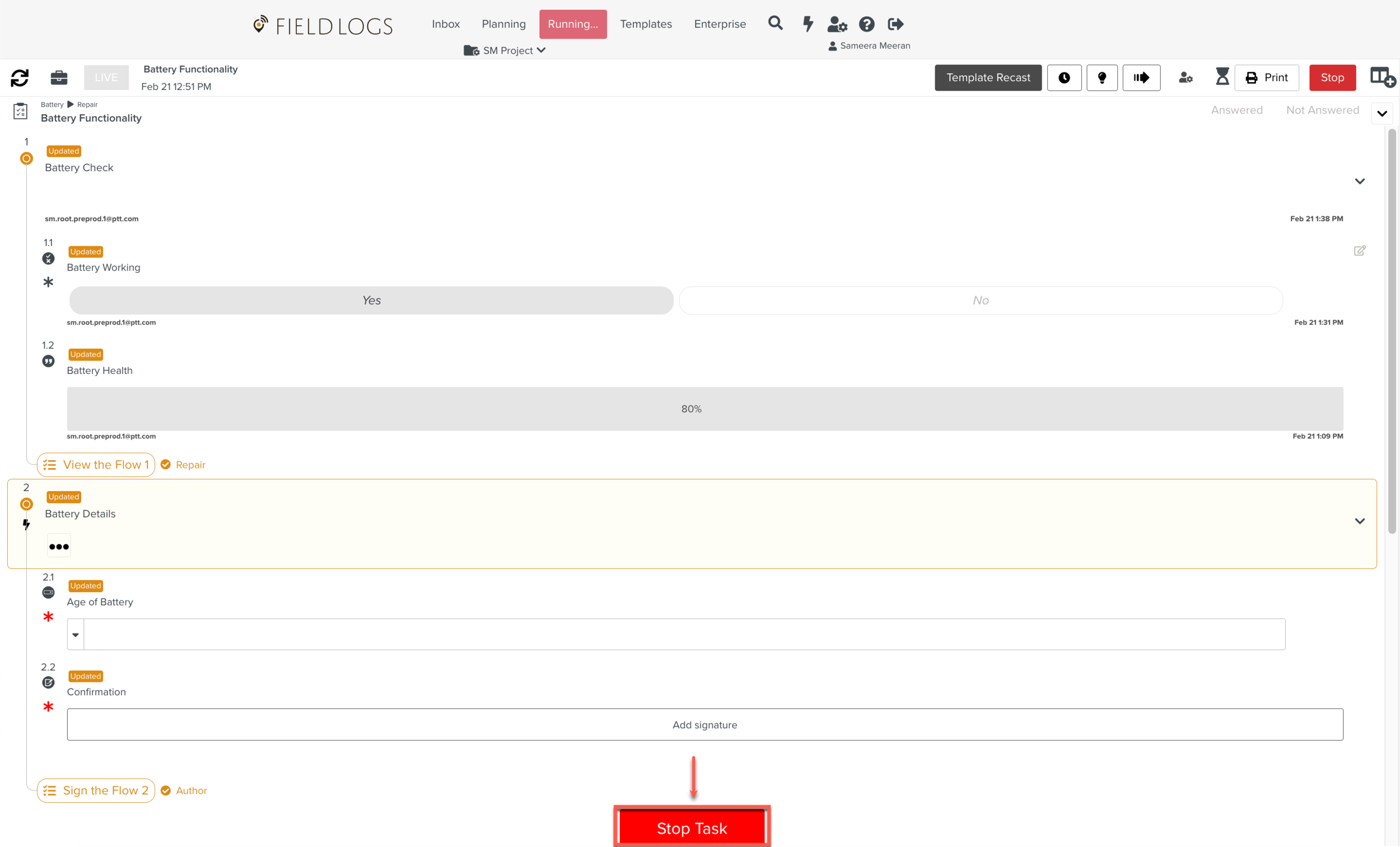This screenshot has width=1400, height=847.
Task: Switch to the Templates tab
Action: pos(646,24)
